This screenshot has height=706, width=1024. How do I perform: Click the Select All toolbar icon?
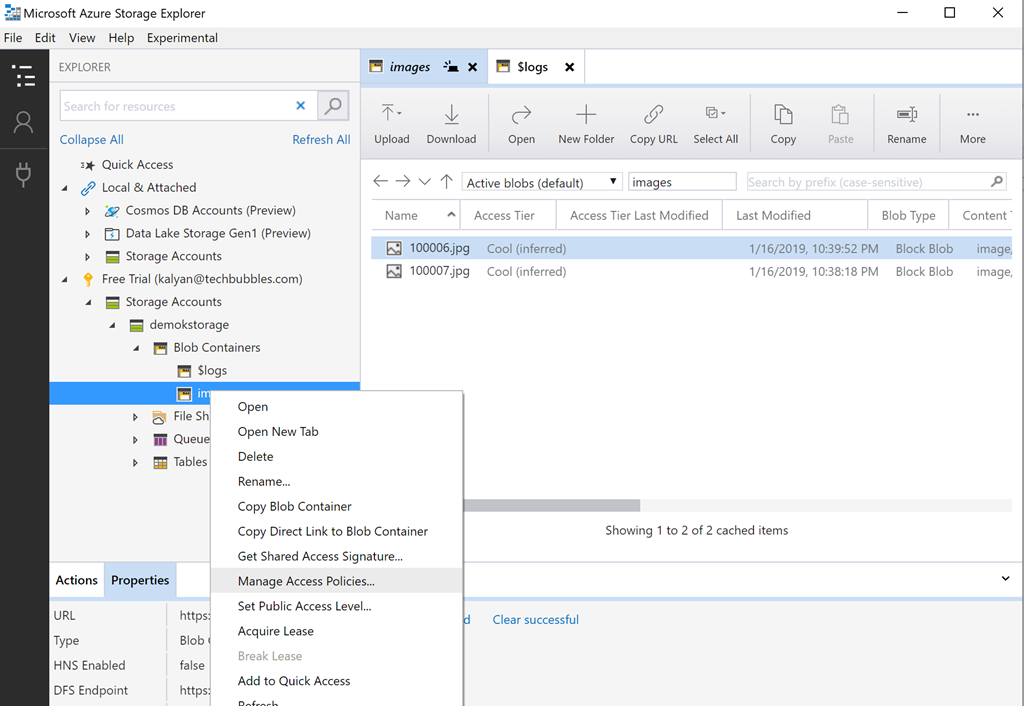click(x=716, y=124)
